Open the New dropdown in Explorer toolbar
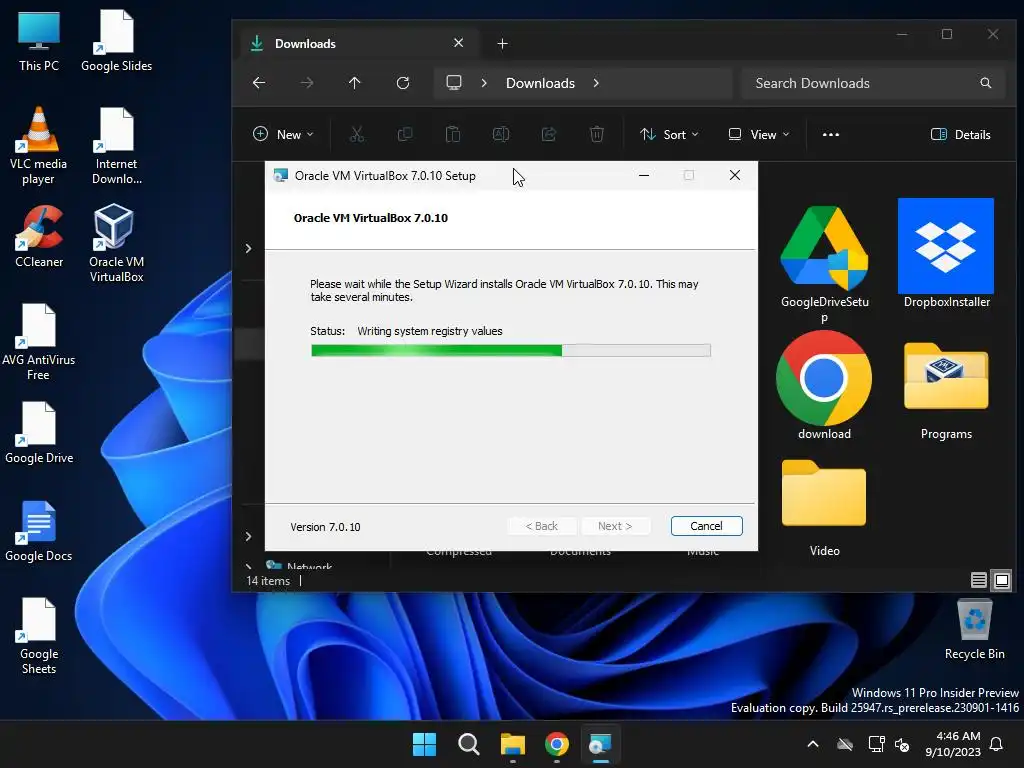The height and width of the screenshot is (768, 1024). (x=283, y=135)
